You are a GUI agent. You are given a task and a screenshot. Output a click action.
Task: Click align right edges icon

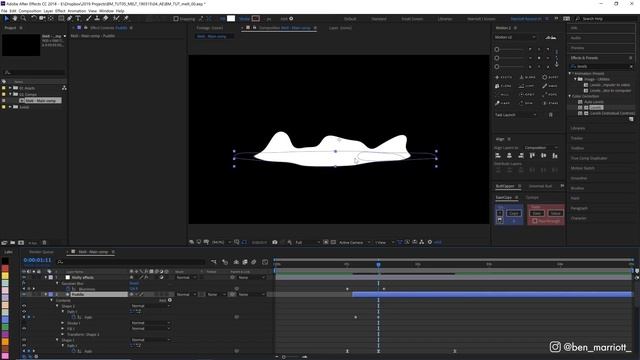pyautogui.click(x=521, y=156)
